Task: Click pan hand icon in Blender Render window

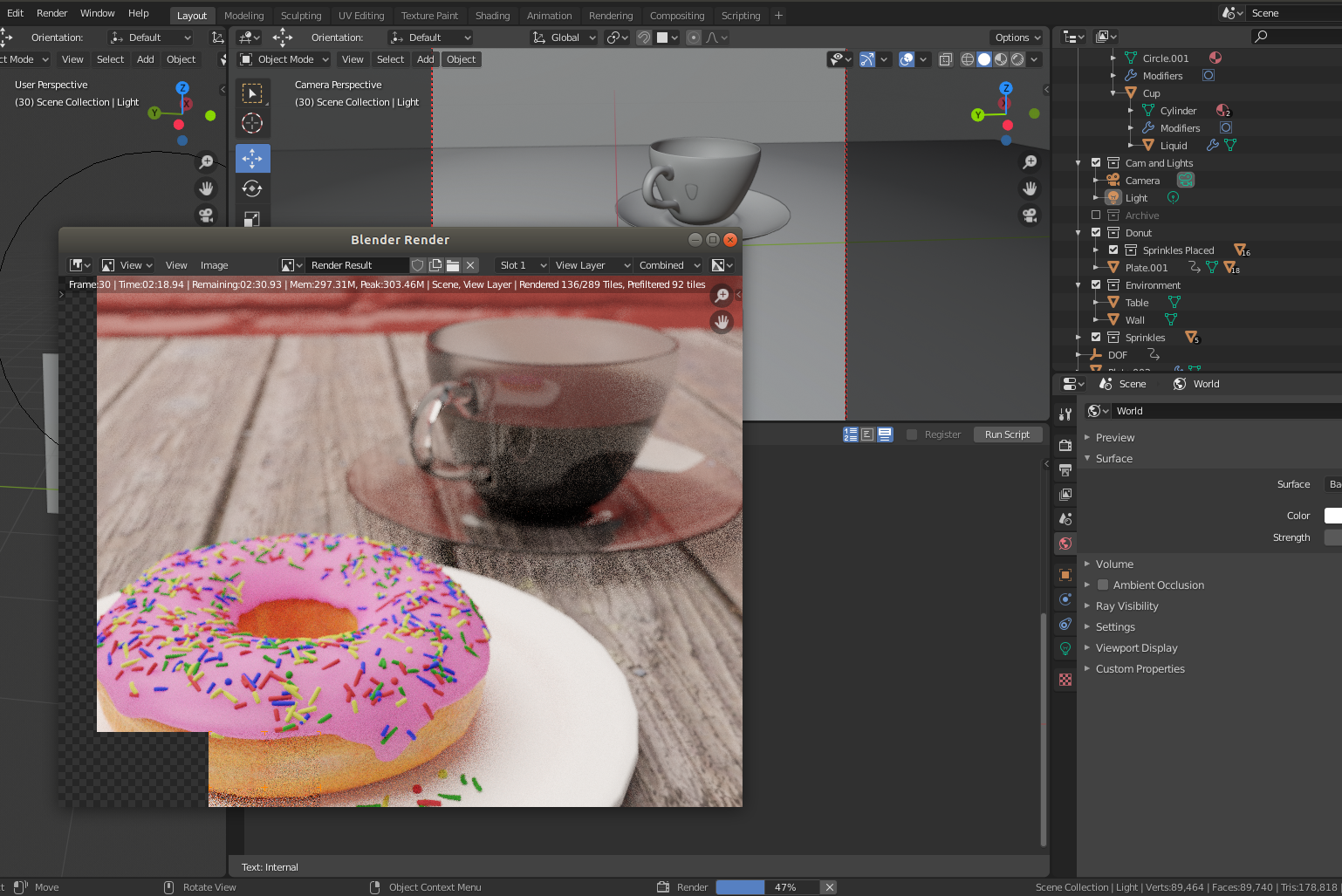Action: point(722,322)
